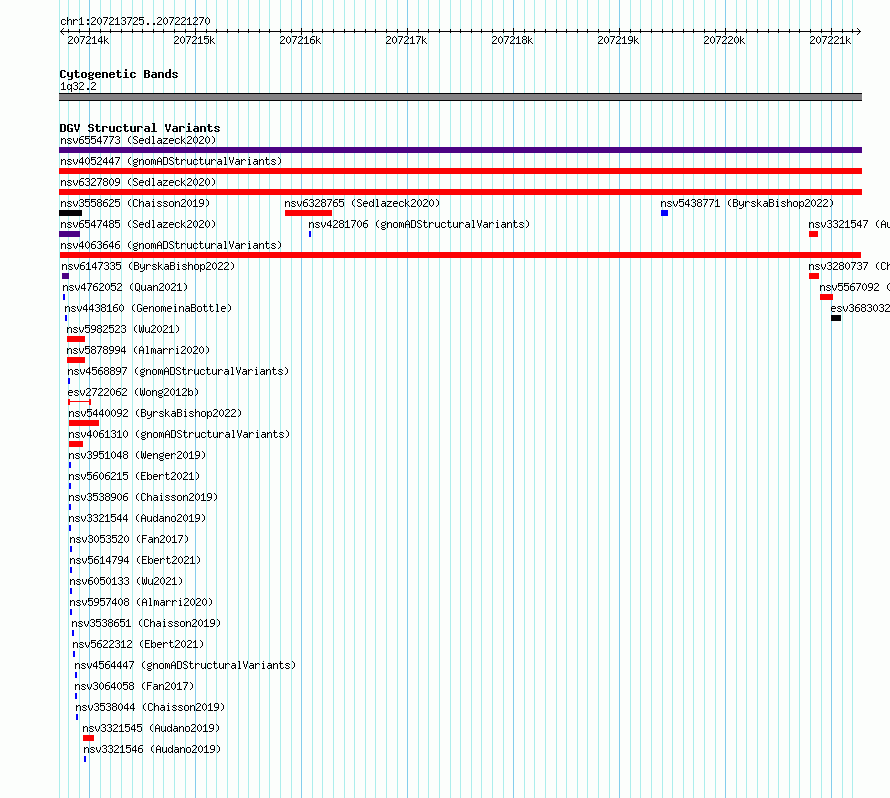
Task: Select the red bracket glyph below esv2722062
Action: (79, 402)
